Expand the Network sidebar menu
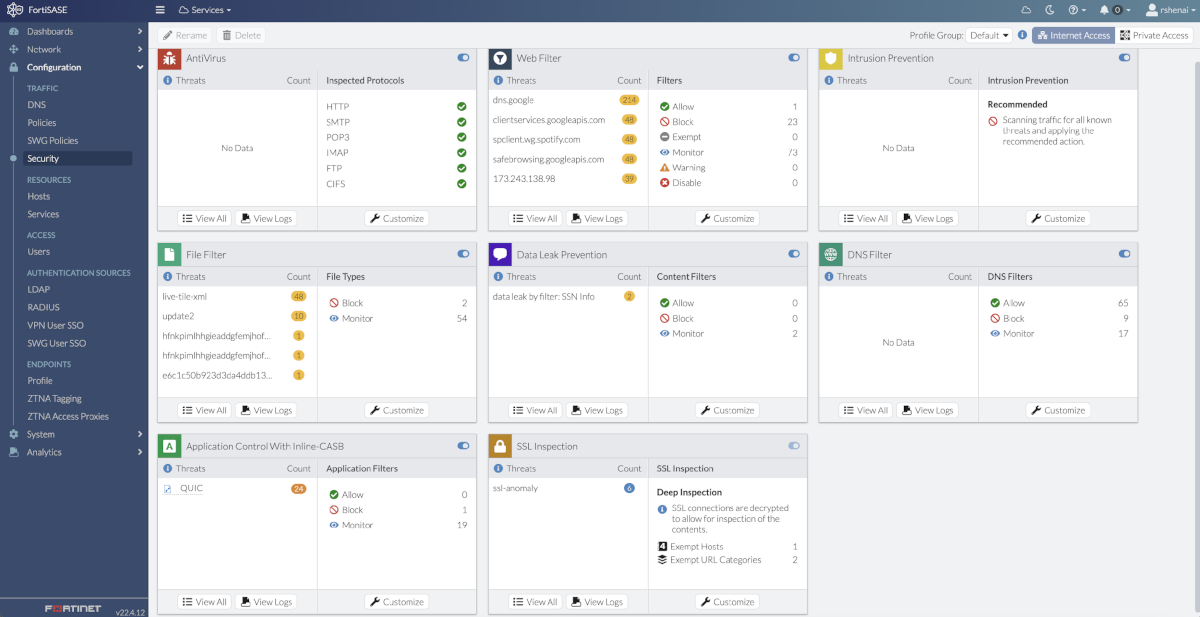This screenshot has width=1200, height=617. (74, 49)
